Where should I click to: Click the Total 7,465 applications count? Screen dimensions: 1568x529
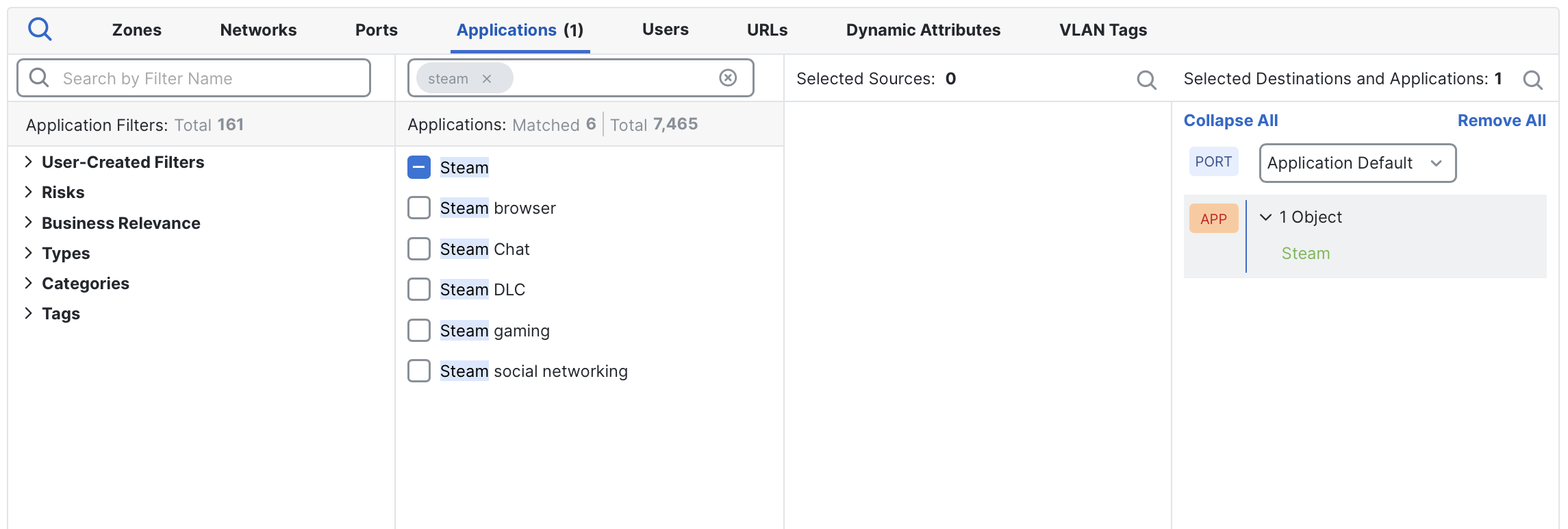click(x=654, y=124)
